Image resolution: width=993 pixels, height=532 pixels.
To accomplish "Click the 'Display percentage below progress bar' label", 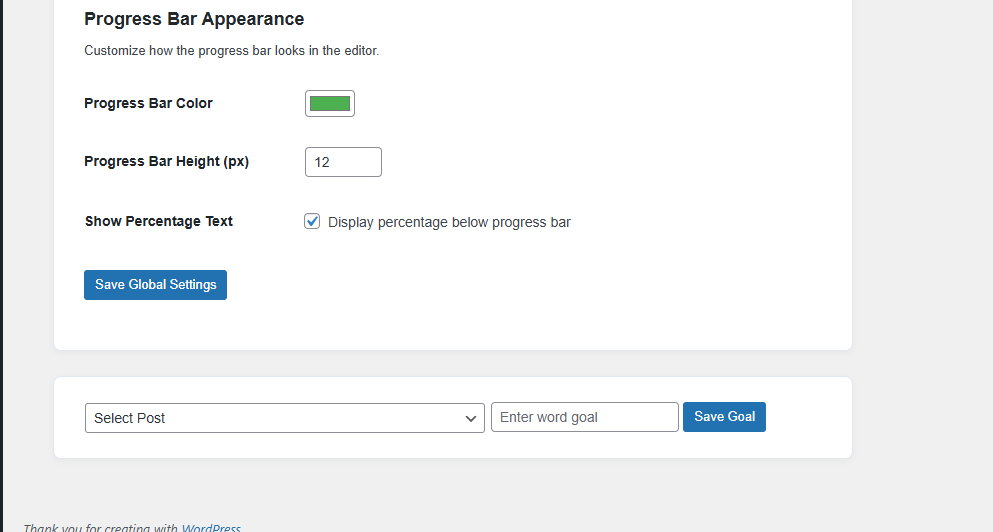I will coord(449,222).
